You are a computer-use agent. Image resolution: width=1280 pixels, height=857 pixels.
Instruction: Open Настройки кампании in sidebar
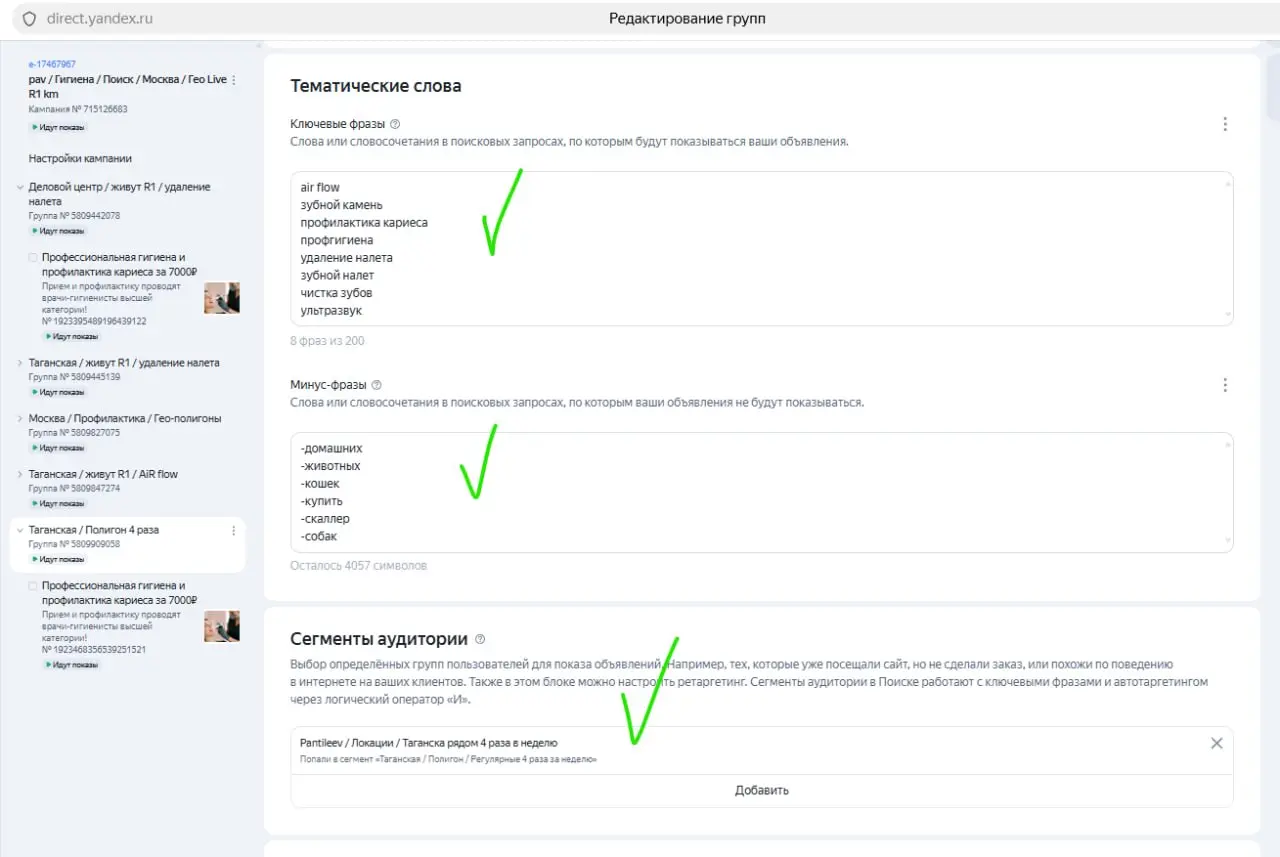pyautogui.click(x=80, y=158)
